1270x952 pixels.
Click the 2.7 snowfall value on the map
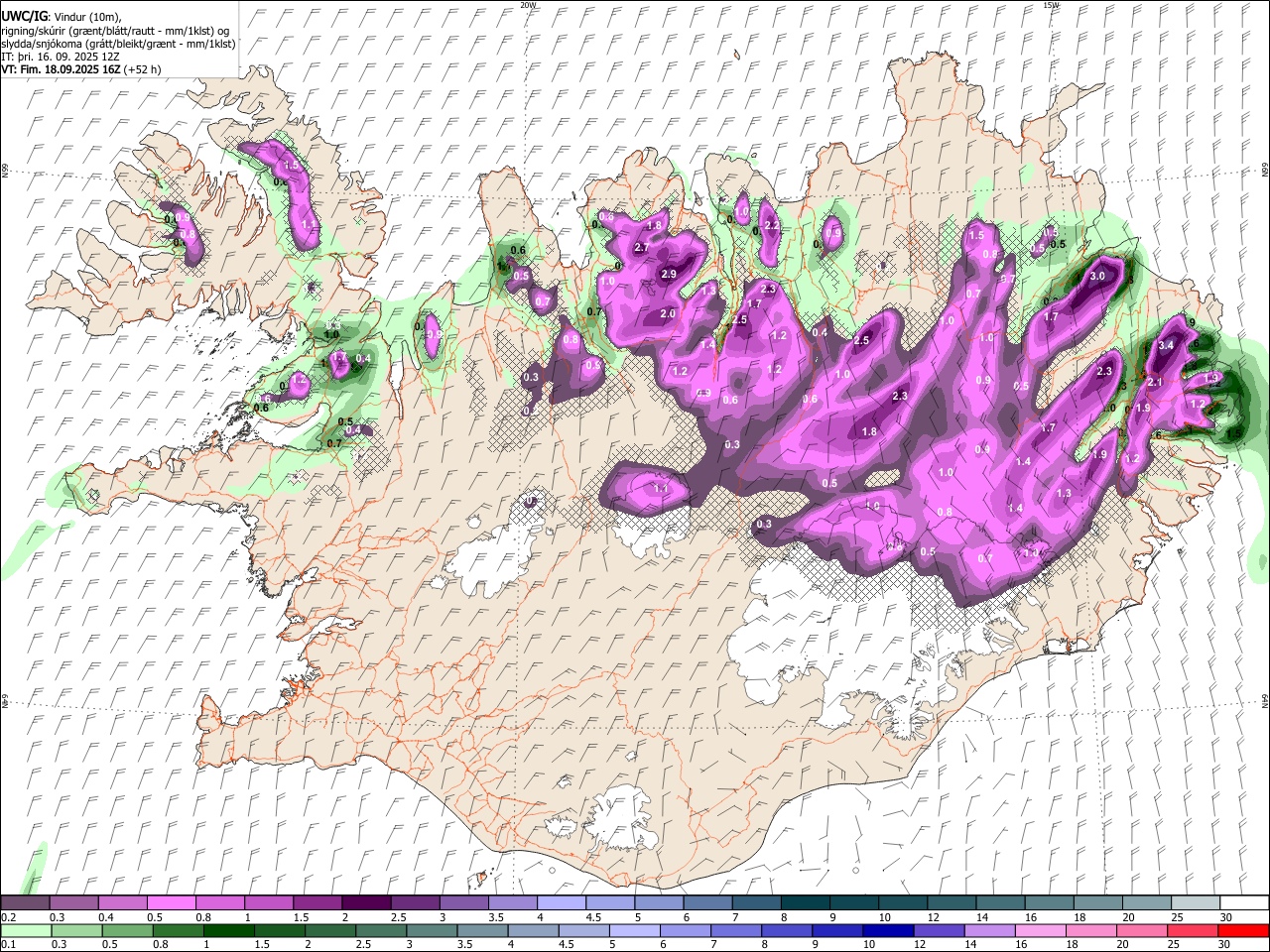click(641, 247)
